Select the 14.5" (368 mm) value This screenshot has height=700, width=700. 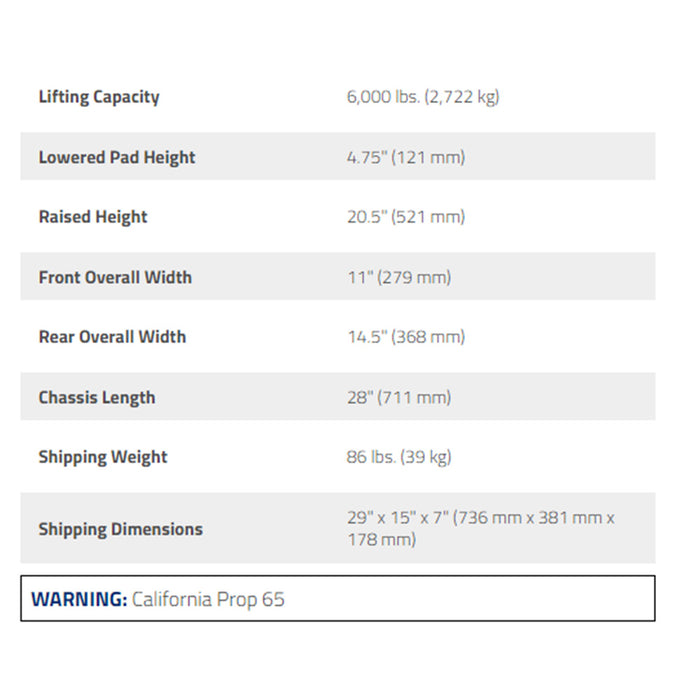[405, 337]
